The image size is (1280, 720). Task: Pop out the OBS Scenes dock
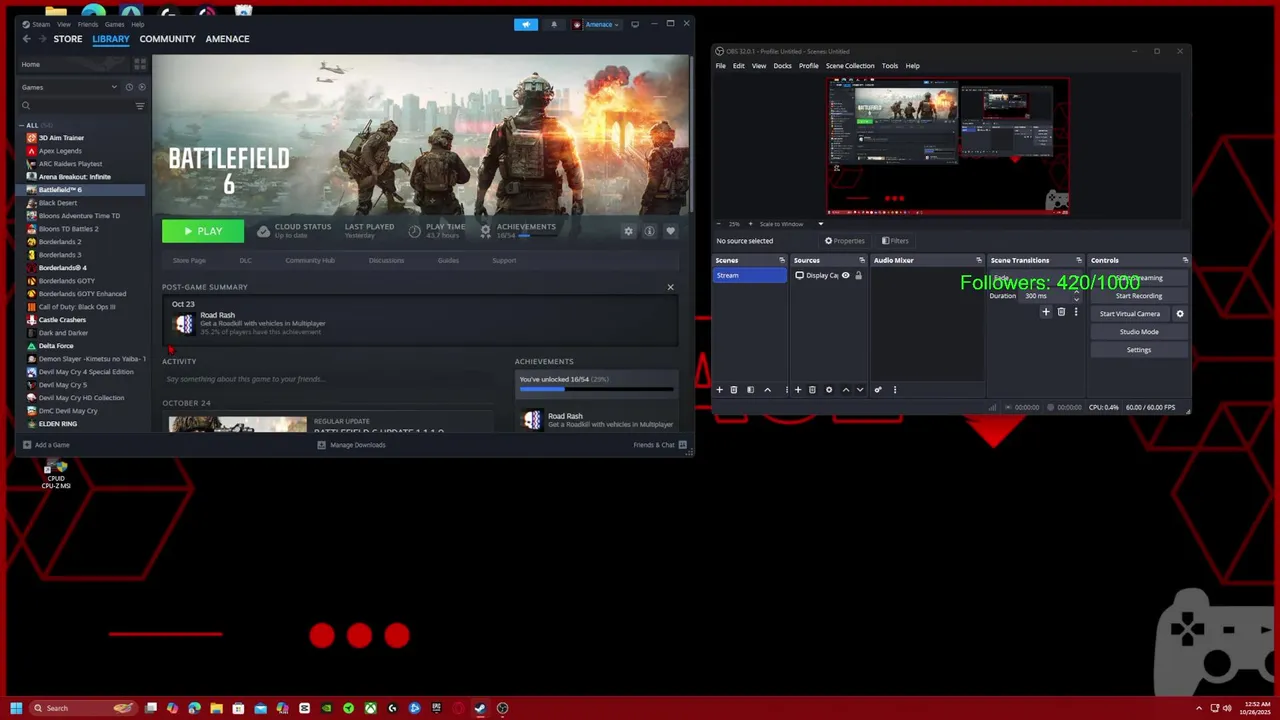pyautogui.click(x=783, y=260)
